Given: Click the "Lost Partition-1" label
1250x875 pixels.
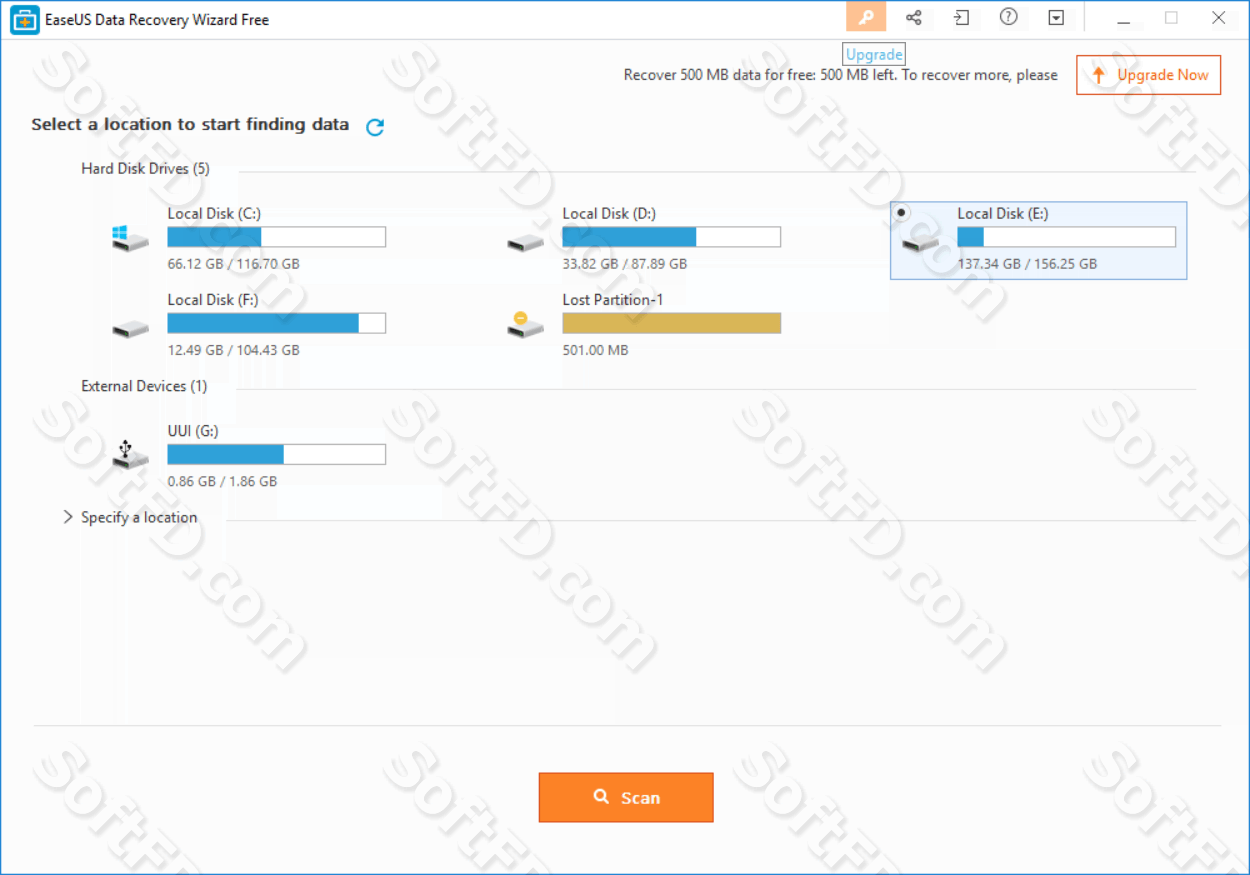Looking at the screenshot, I should click(x=613, y=299).
